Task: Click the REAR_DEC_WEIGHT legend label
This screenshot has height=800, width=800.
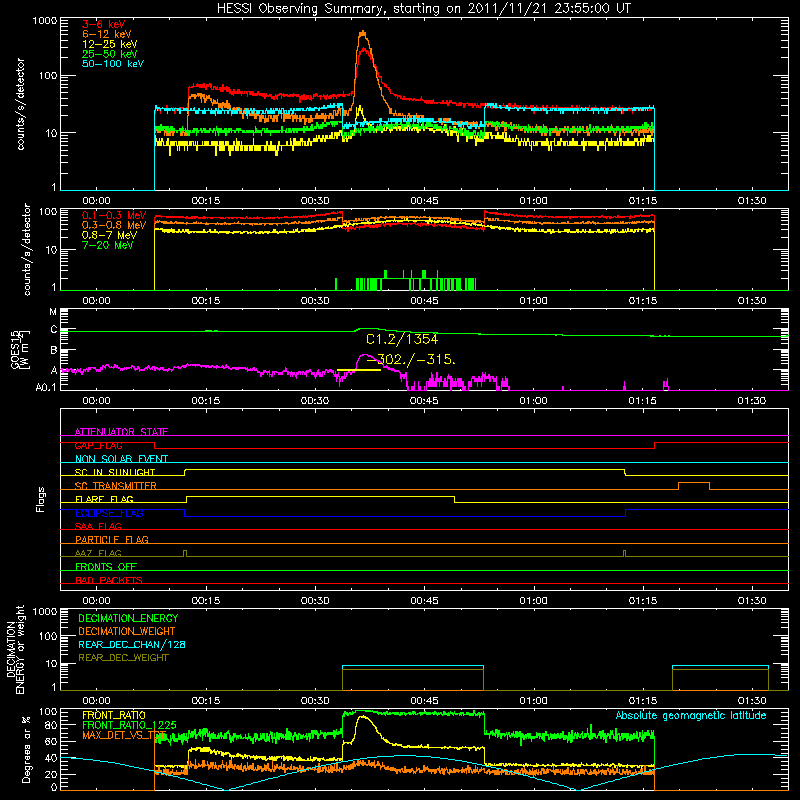Action: click(123, 658)
